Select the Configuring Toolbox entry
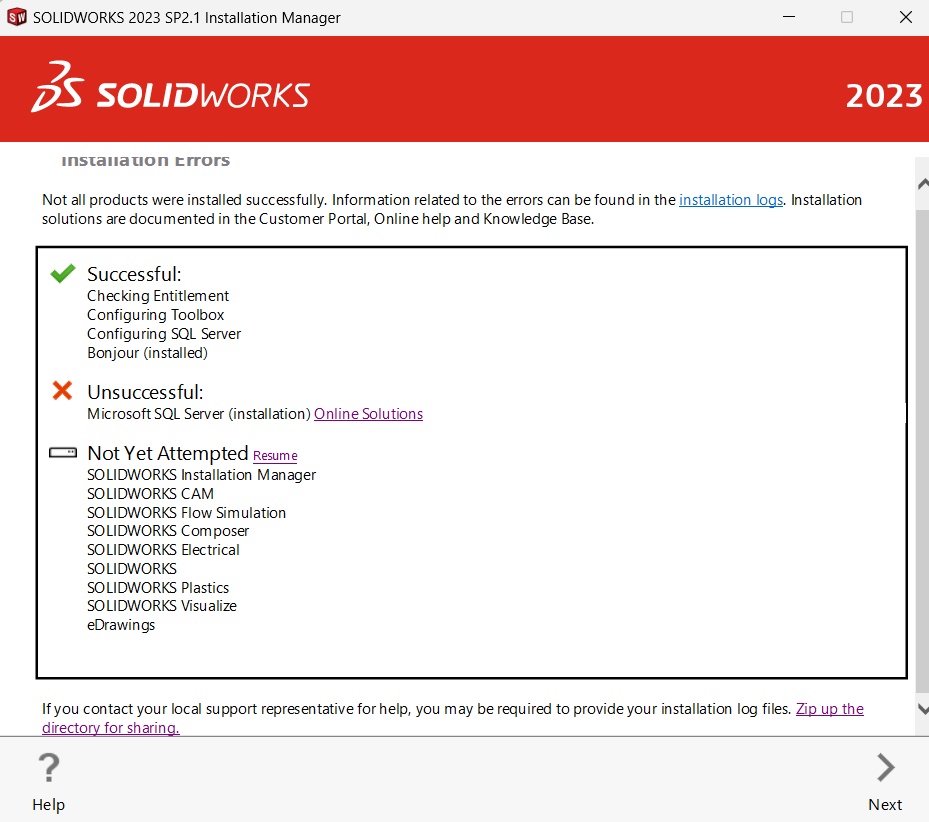929x822 pixels. coord(155,315)
